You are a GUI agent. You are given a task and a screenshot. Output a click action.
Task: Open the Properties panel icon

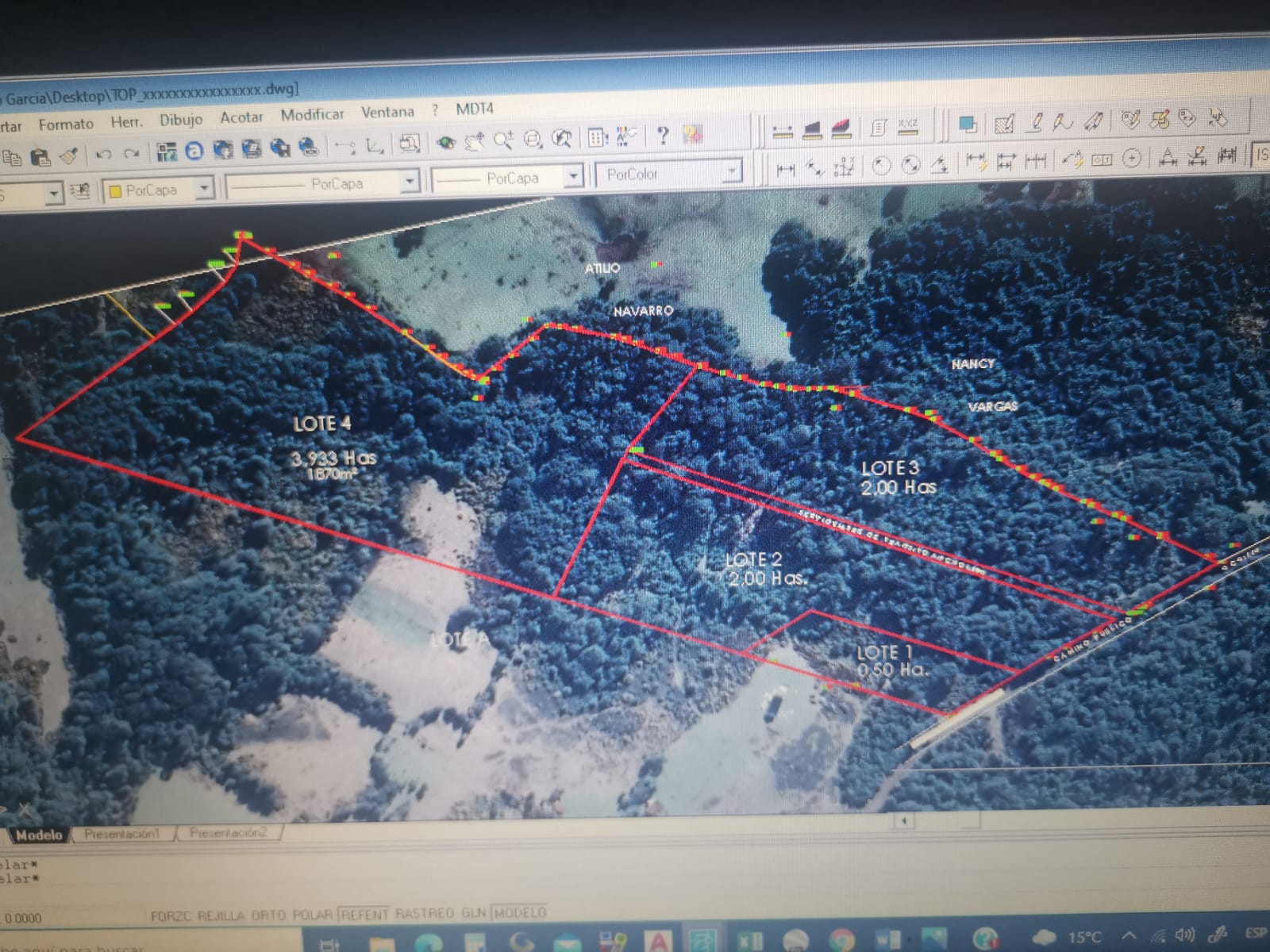pos(597,137)
